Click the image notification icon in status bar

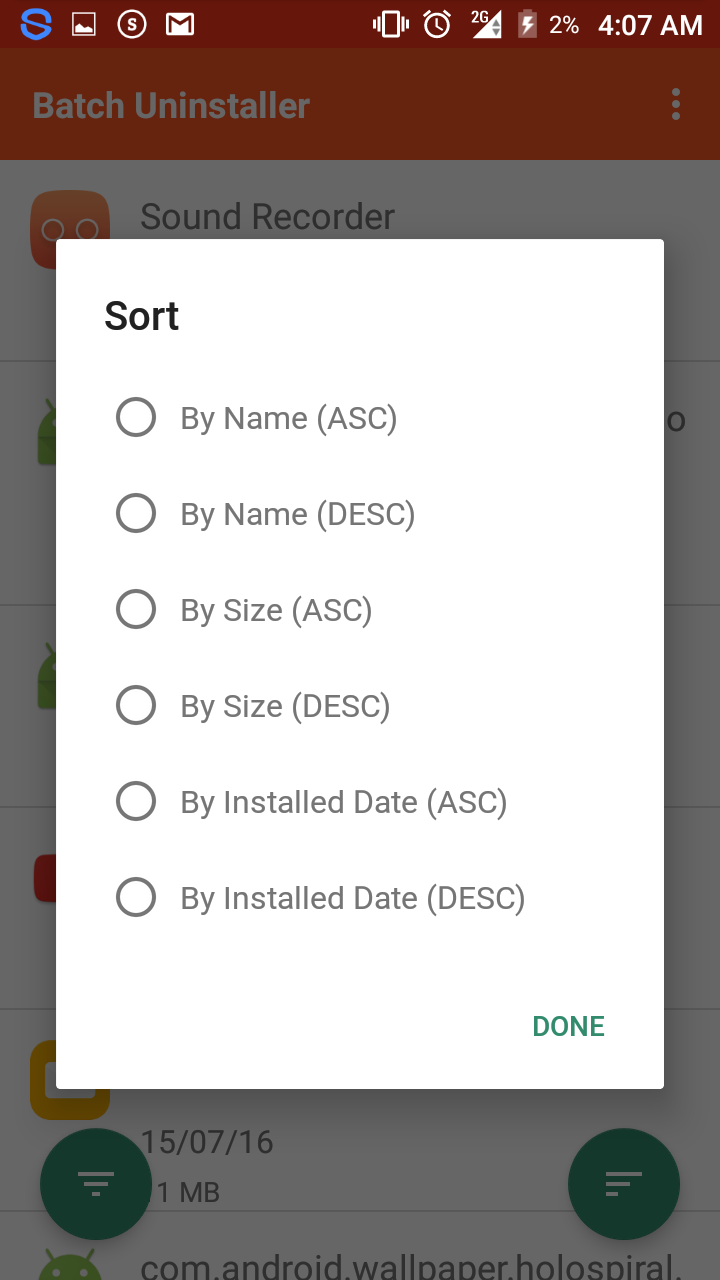pos(84,24)
